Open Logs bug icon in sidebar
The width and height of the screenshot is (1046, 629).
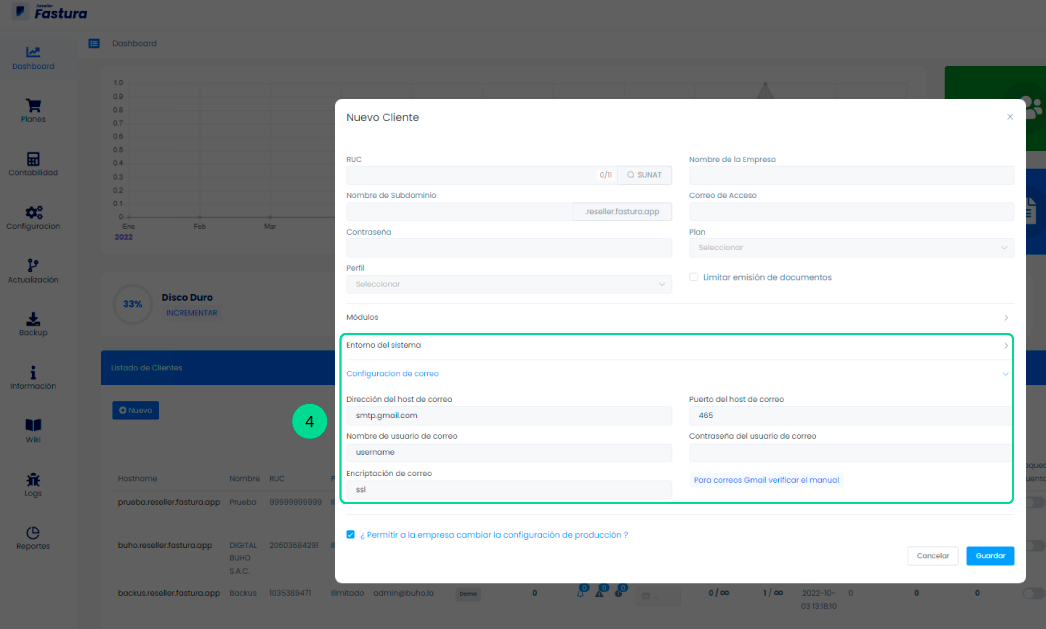point(33,480)
